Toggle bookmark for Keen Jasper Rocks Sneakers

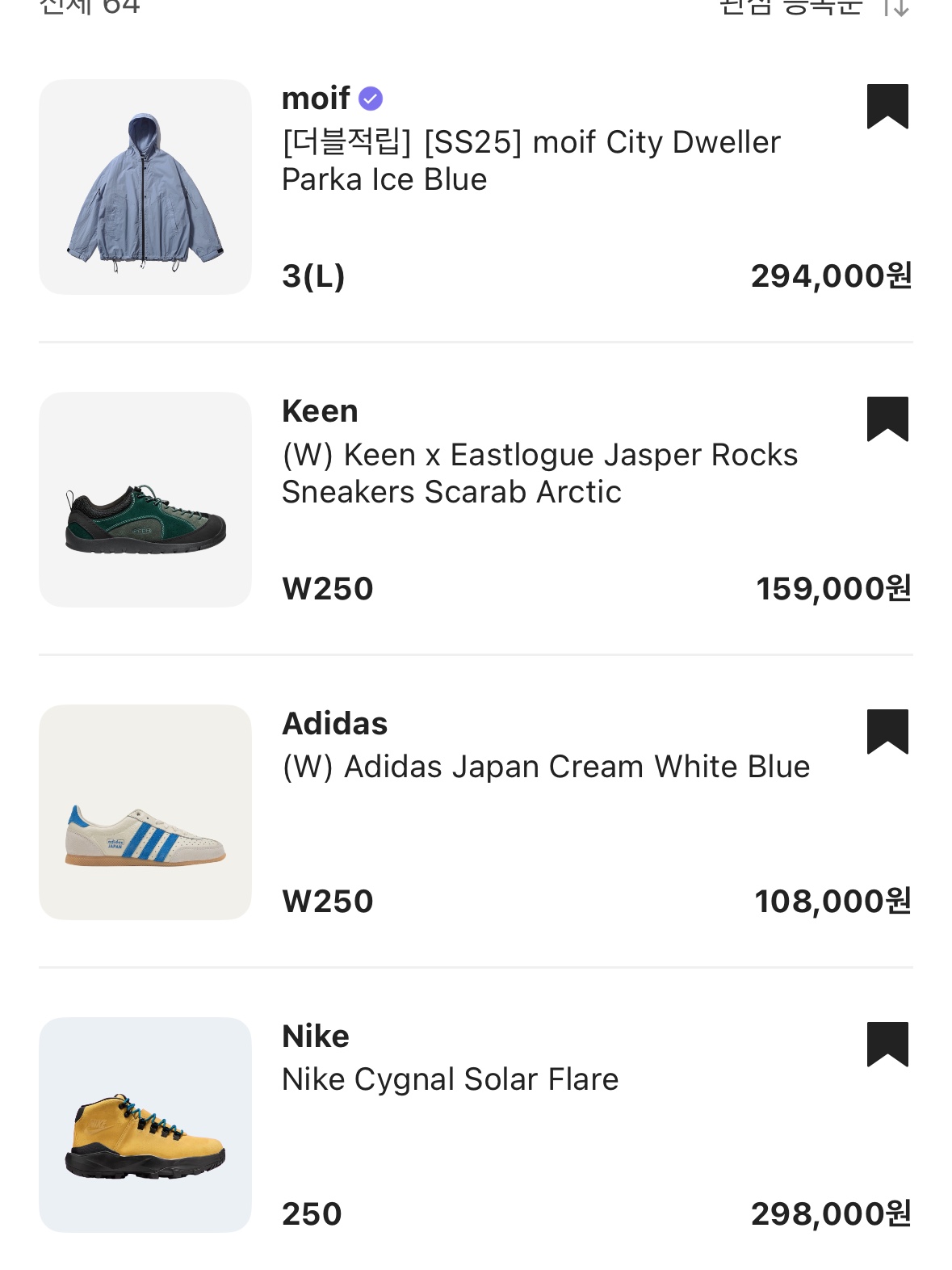tap(887, 419)
